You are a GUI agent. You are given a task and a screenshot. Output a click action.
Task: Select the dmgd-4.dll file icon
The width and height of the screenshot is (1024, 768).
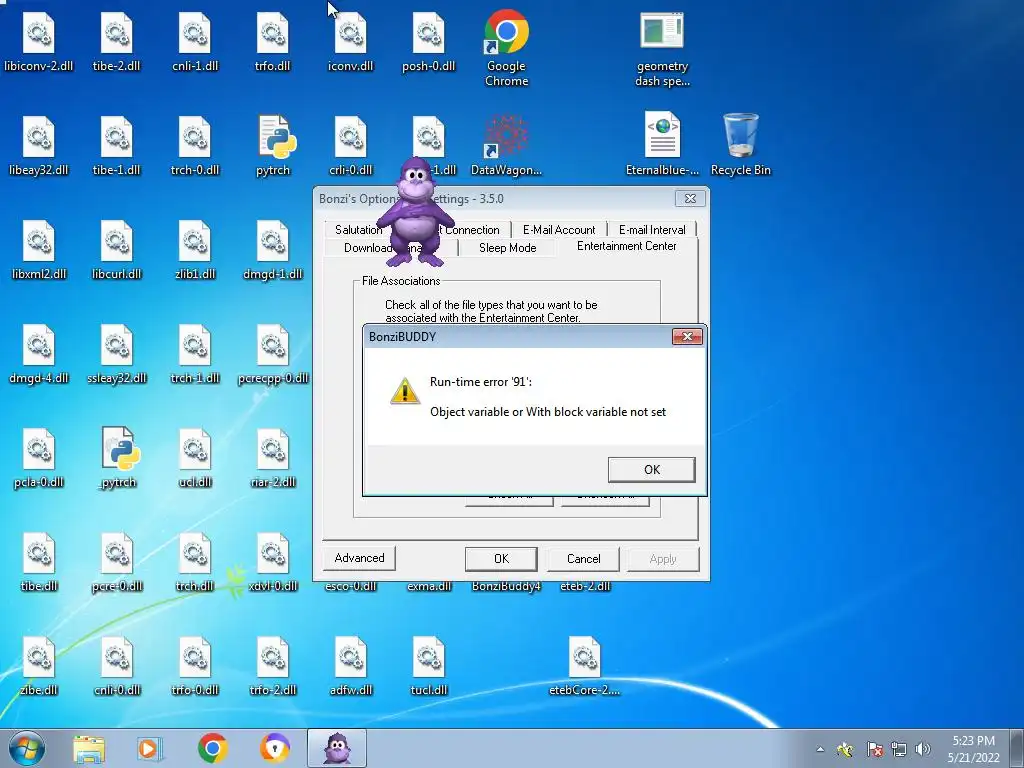(39, 353)
